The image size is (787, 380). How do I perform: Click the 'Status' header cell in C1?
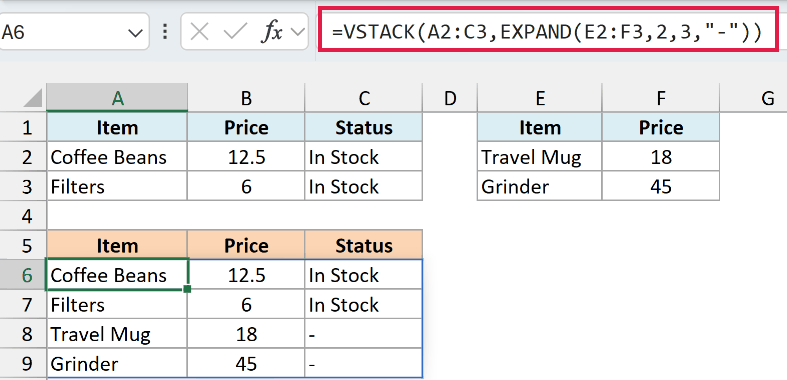pyautogui.click(x=363, y=127)
